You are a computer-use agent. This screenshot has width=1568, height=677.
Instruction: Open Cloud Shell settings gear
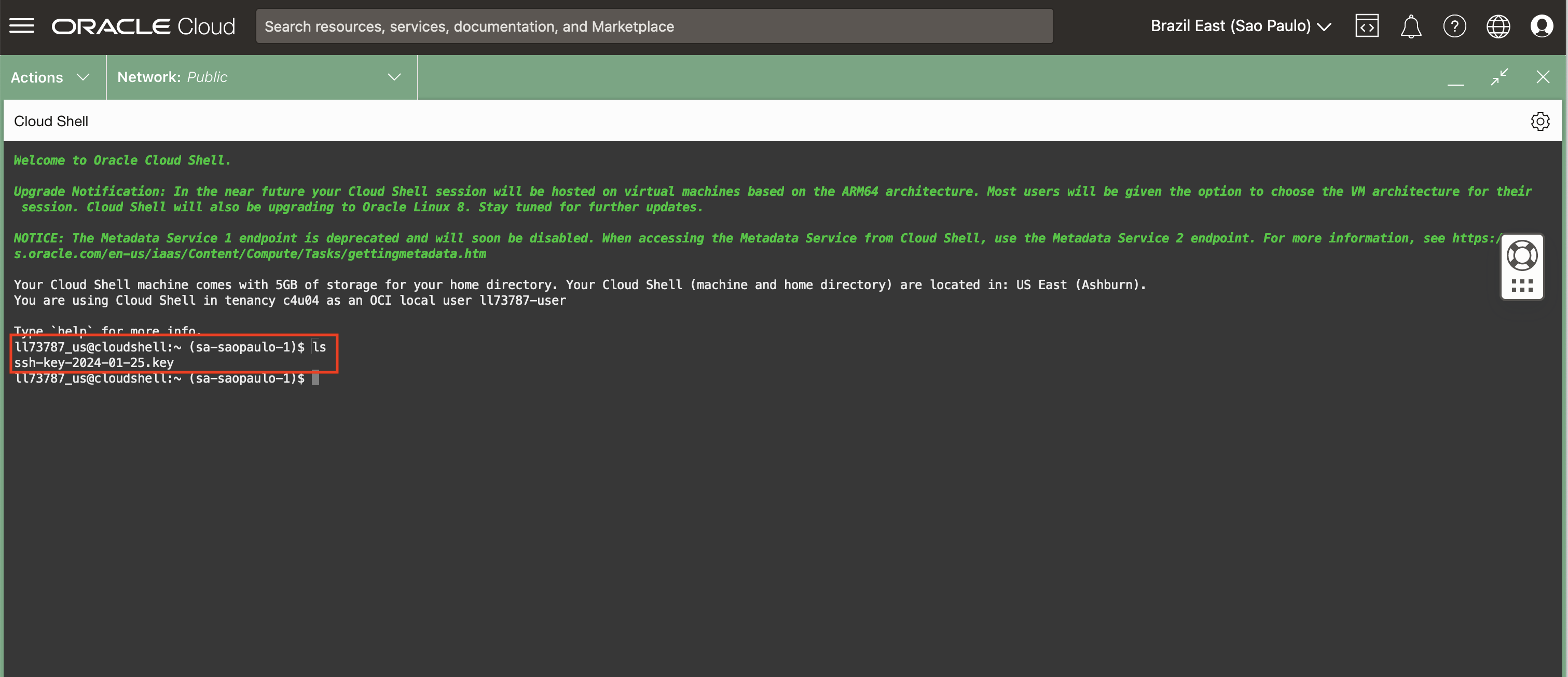(1540, 121)
